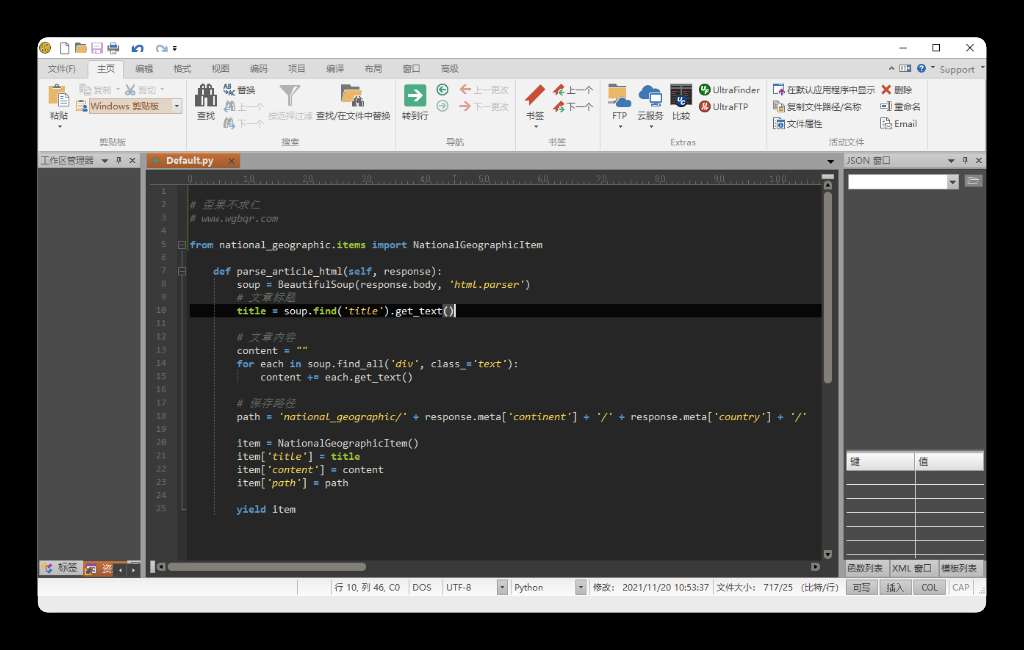
Task: Toggle 插入 insert mode in status bar
Action: (x=895, y=587)
